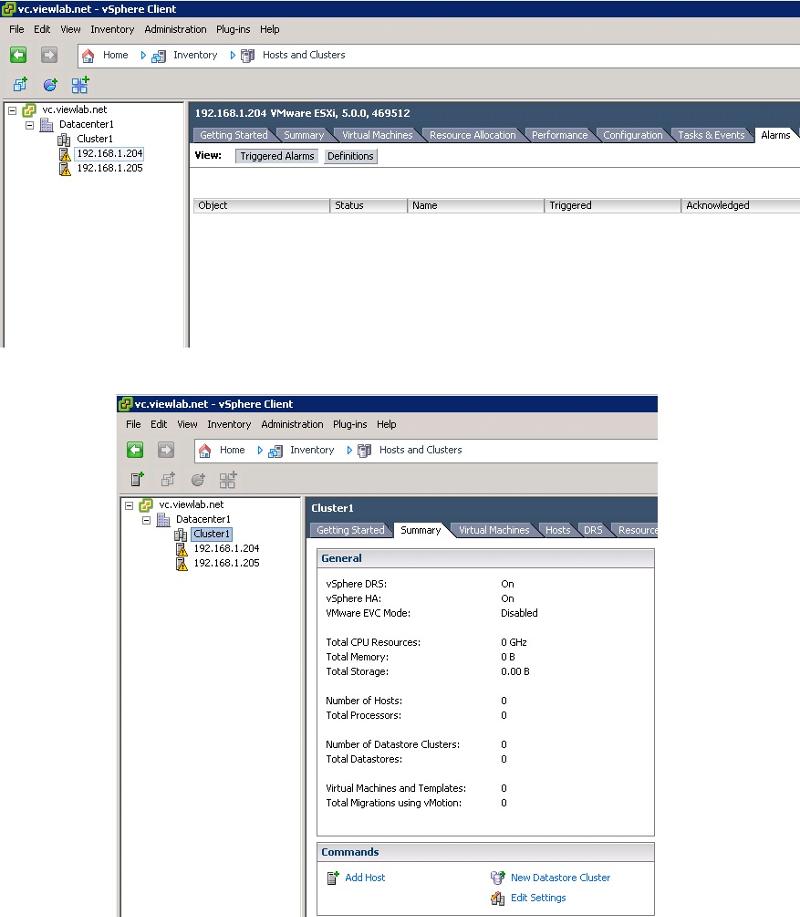Click the gray Forward arrow in the Cluster1 window

click(x=166, y=450)
